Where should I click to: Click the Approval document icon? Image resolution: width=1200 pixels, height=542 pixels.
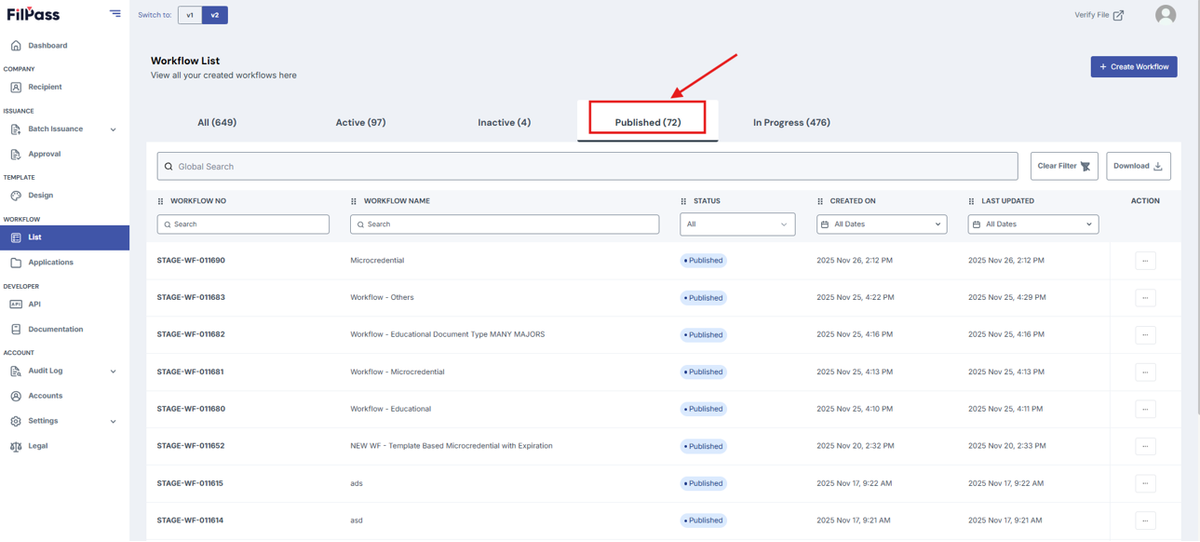pyautogui.click(x=16, y=154)
